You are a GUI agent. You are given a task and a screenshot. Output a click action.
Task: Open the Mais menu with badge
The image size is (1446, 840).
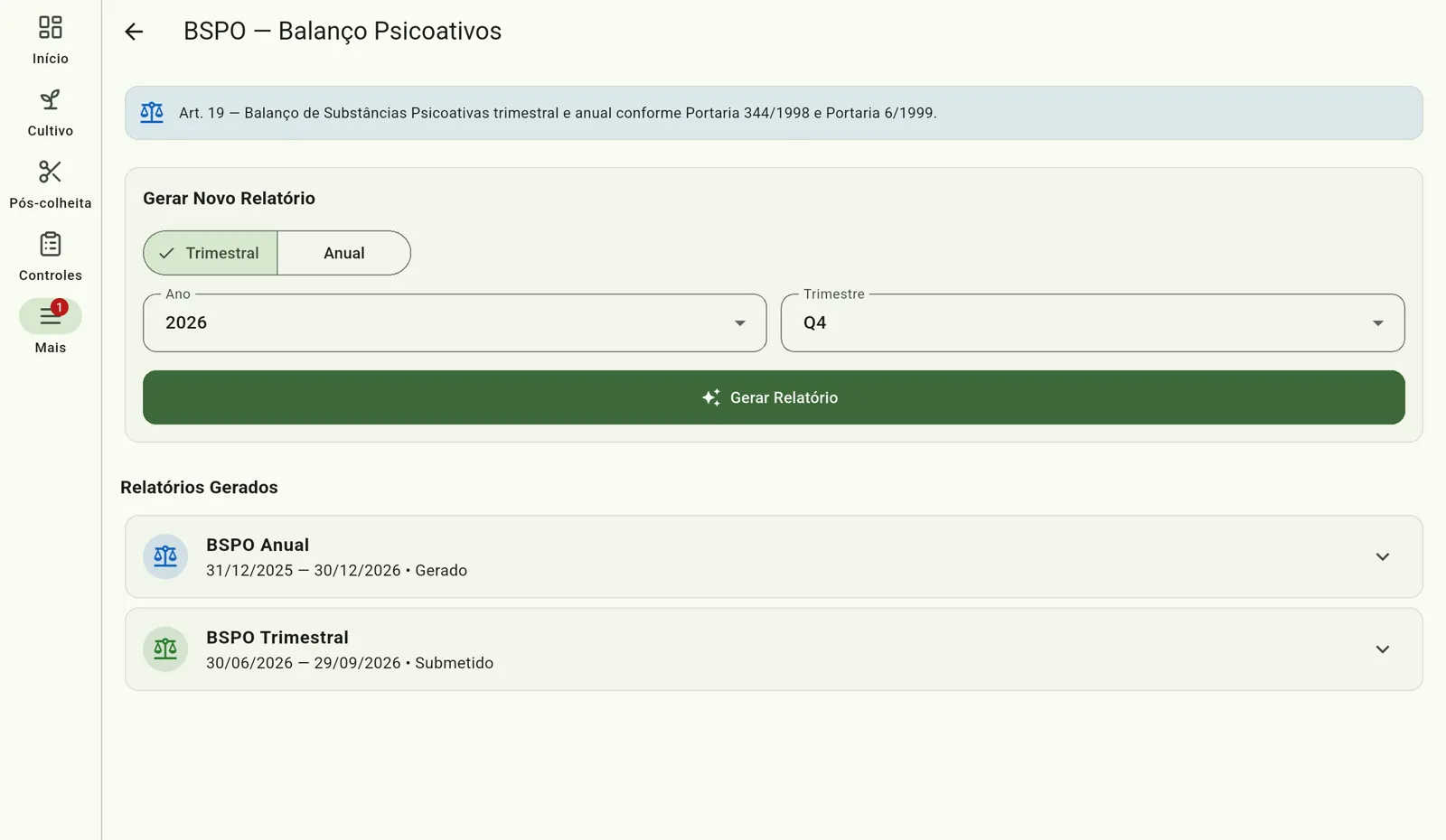point(51,316)
